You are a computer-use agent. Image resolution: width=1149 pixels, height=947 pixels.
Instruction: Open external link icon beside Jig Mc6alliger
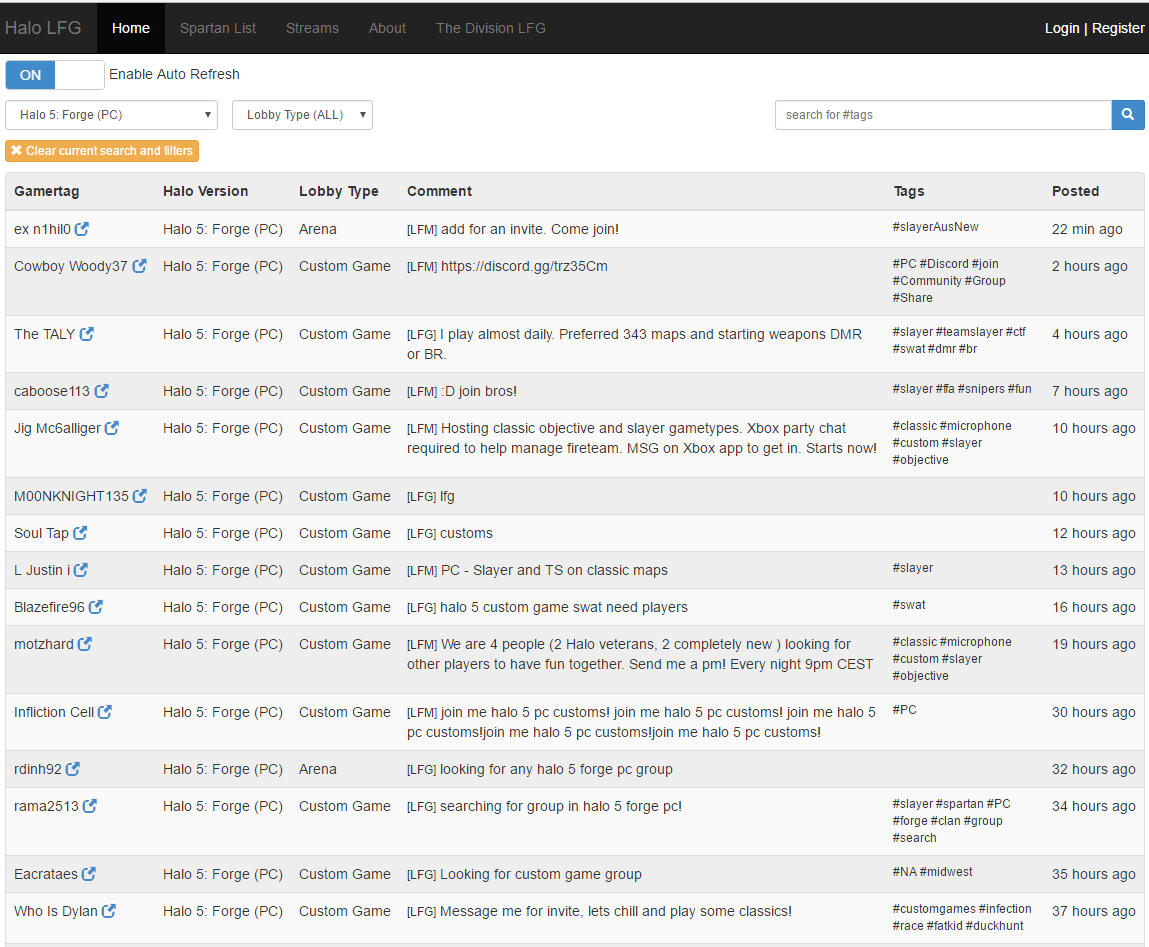(112, 428)
